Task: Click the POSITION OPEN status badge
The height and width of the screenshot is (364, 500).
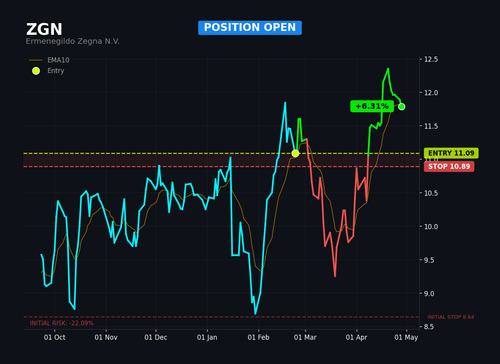Action: pos(250,28)
